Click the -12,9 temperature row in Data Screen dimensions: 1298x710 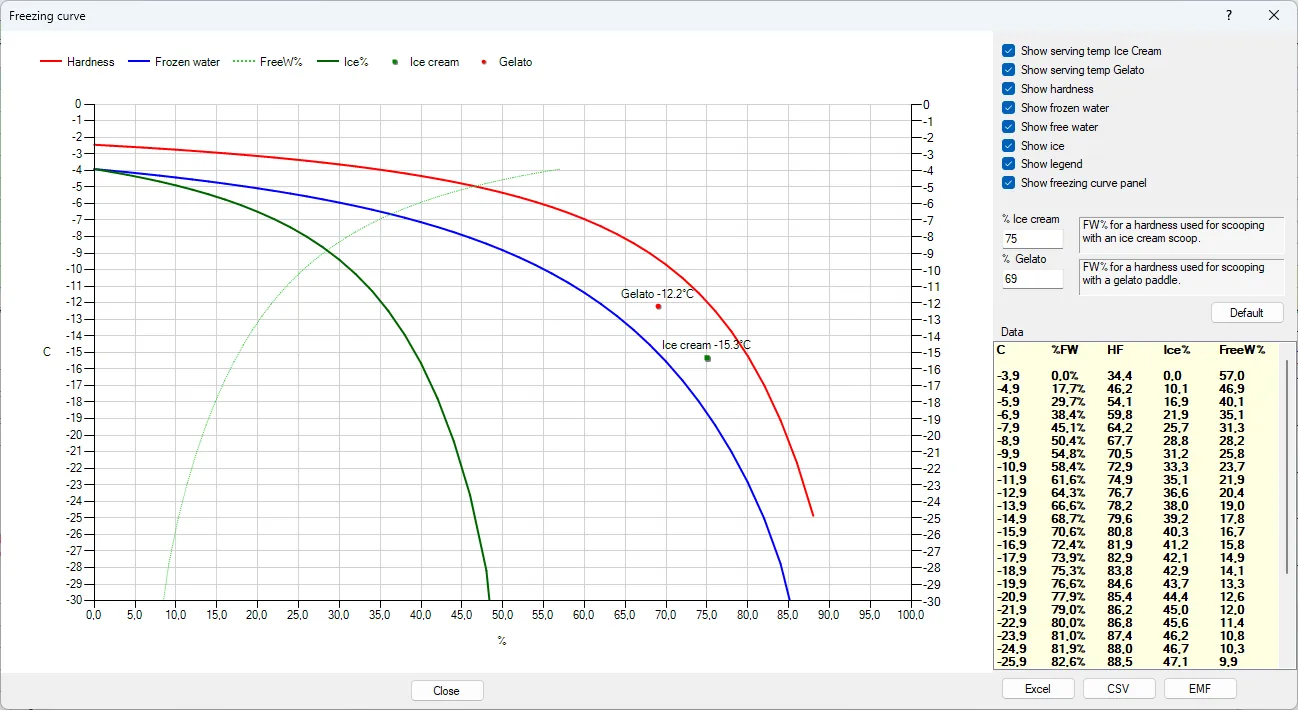[1138, 493]
